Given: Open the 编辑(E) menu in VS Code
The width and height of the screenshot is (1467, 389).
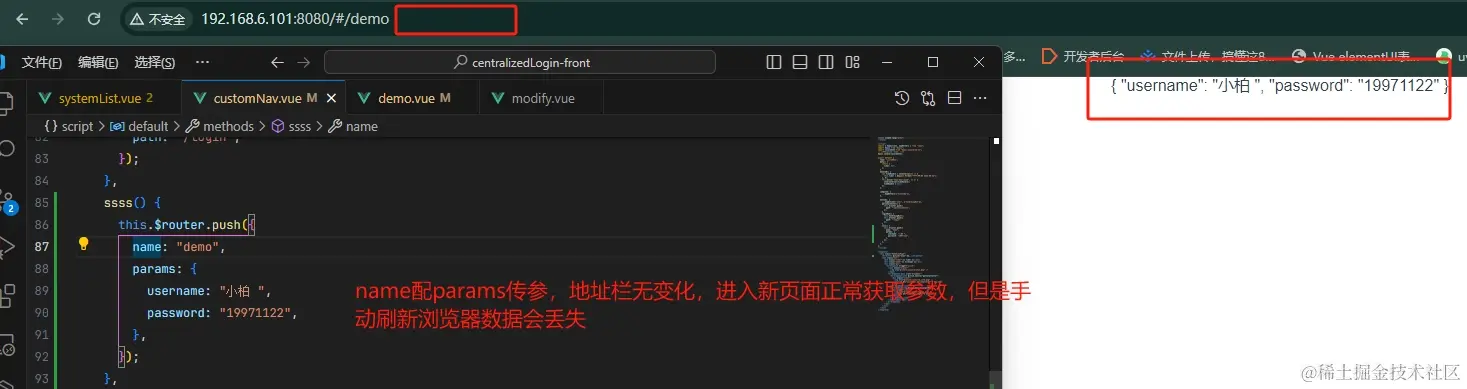Looking at the screenshot, I should click(98, 62).
